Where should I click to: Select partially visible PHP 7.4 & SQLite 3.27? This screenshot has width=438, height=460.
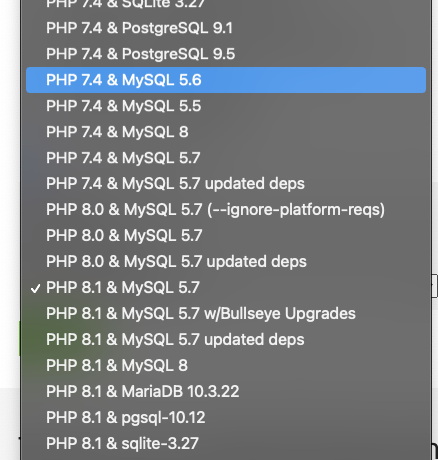[x=226, y=5]
